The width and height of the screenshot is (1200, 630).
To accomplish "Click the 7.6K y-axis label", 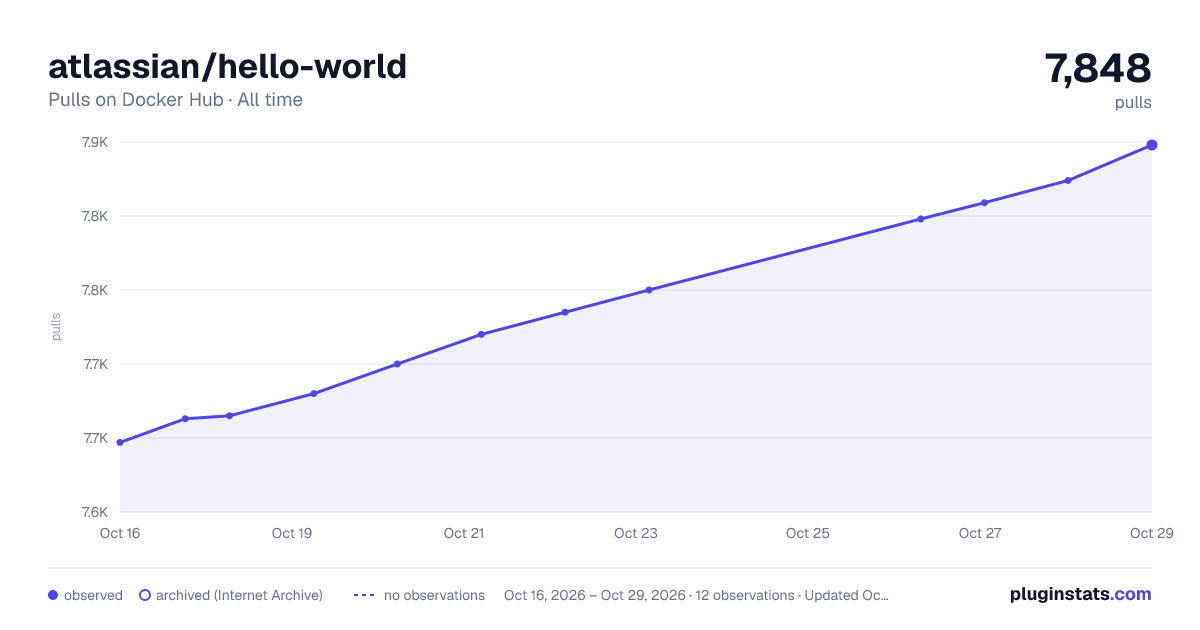I will (94, 512).
